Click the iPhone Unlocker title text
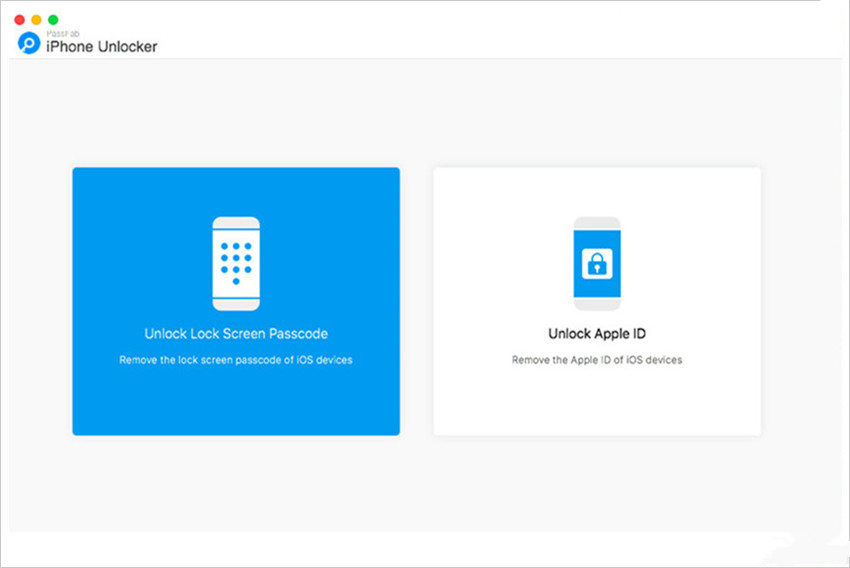Screen dimensions: 850x568 [101, 47]
